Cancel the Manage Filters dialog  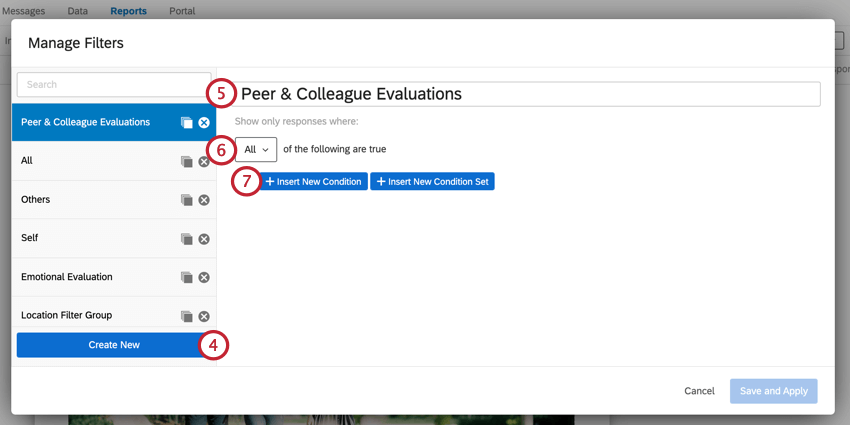click(x=699, y=391)
